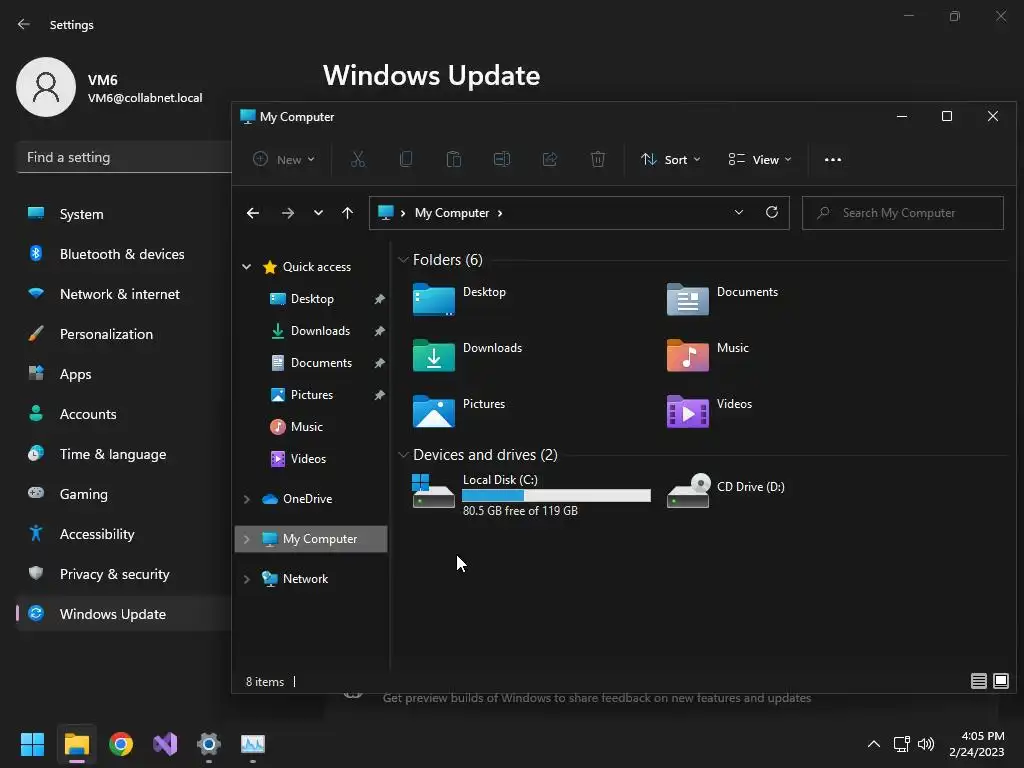The image size is (1024, 768).
Task: Select Bluetooth & devices in Settings
Action: [123, 254]
